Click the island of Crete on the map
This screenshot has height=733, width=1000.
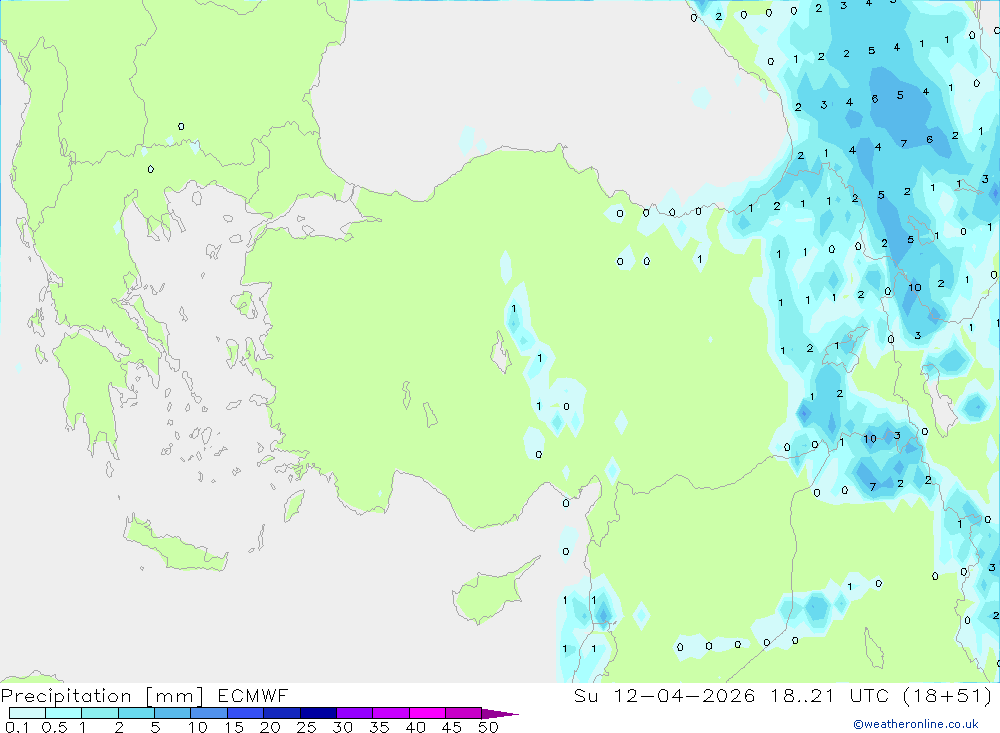click(175, 547)
